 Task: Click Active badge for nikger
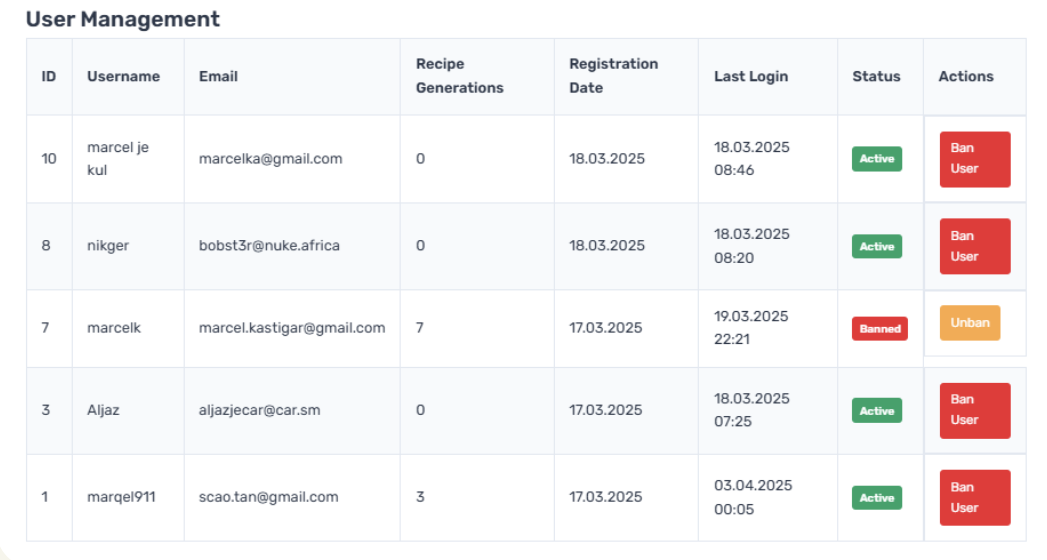click(876, 246)
